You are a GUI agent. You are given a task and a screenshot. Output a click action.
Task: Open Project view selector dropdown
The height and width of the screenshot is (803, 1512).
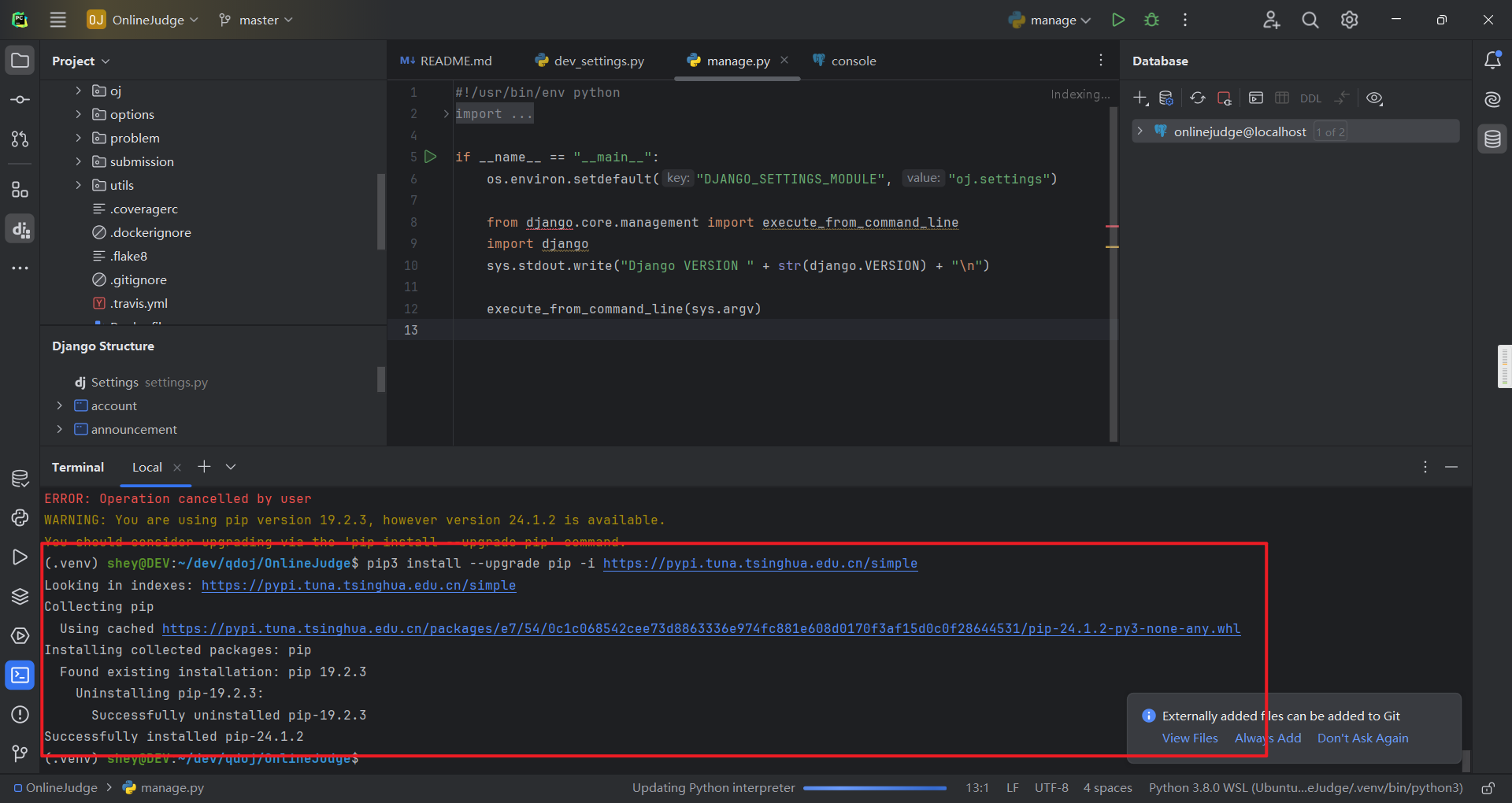pyautogui.click(x=81, y=61)
